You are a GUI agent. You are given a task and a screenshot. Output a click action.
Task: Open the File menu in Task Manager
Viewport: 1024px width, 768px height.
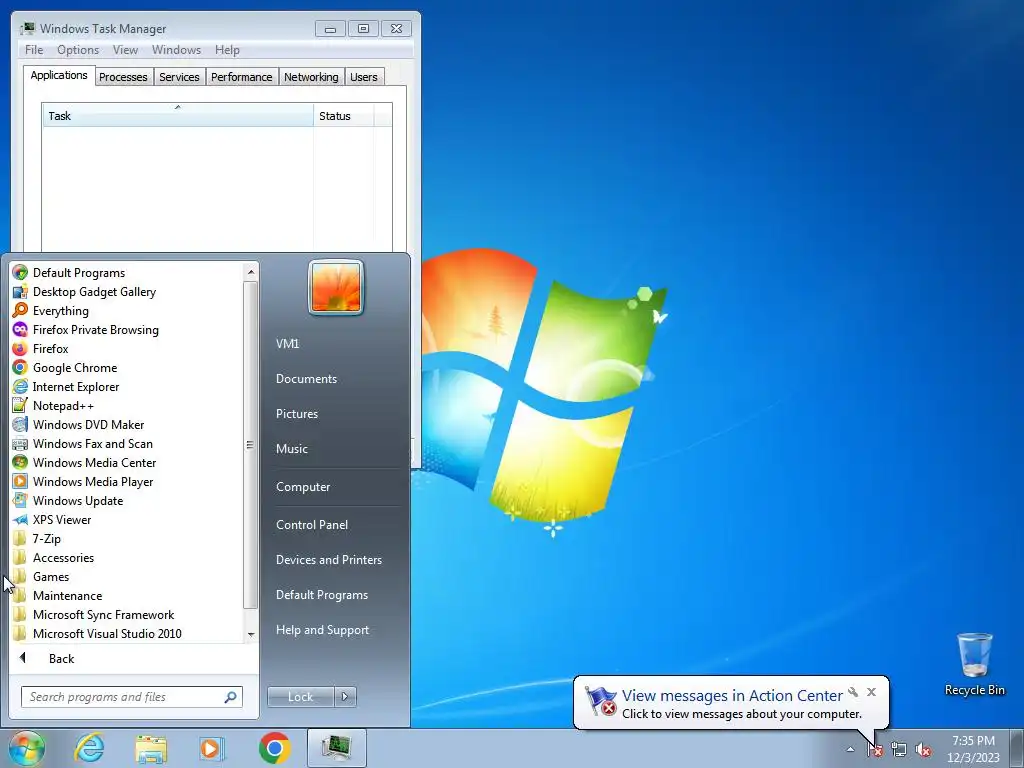(x=34, y=50)
